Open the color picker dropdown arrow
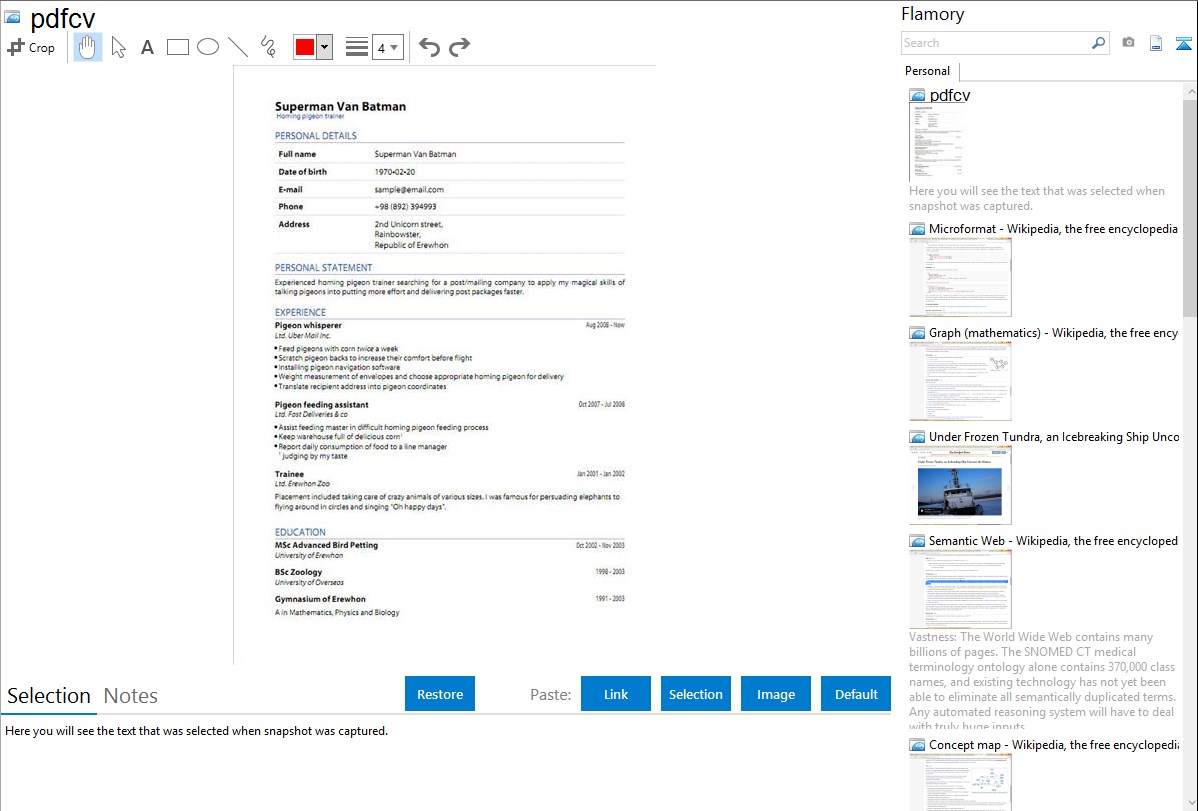 pos(324,47)
